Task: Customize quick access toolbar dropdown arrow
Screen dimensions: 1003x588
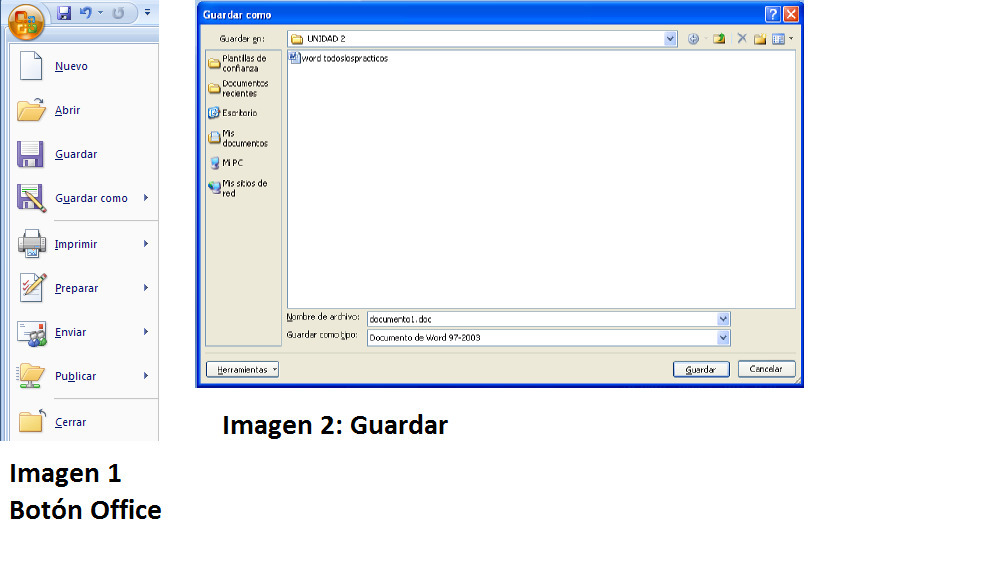Action: coord(147,13)
